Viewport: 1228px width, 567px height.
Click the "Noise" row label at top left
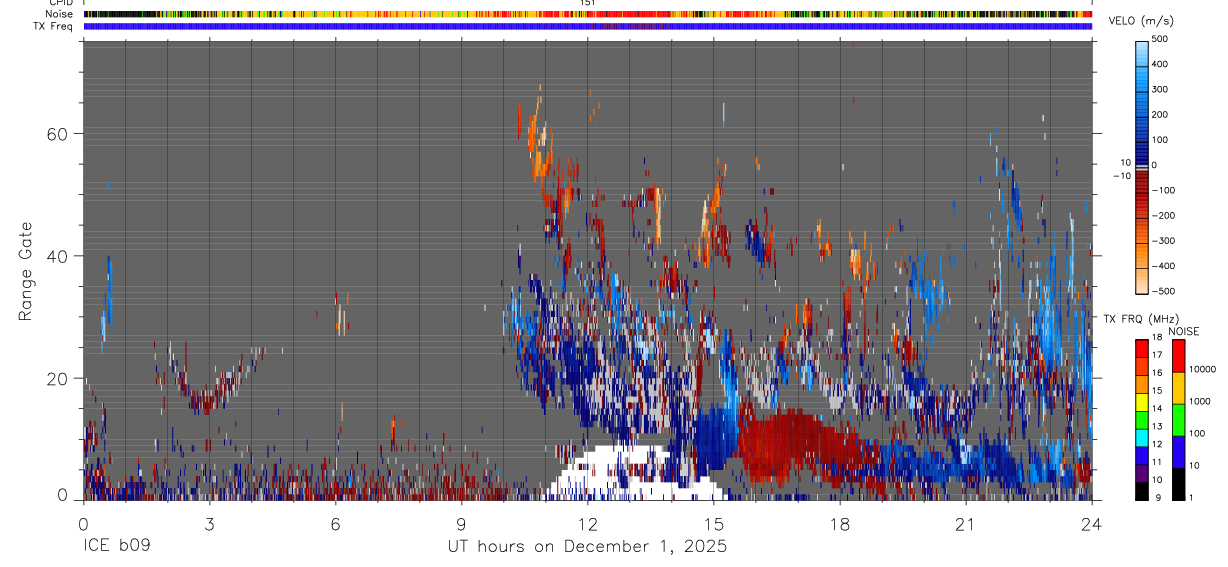coord(59,14)
